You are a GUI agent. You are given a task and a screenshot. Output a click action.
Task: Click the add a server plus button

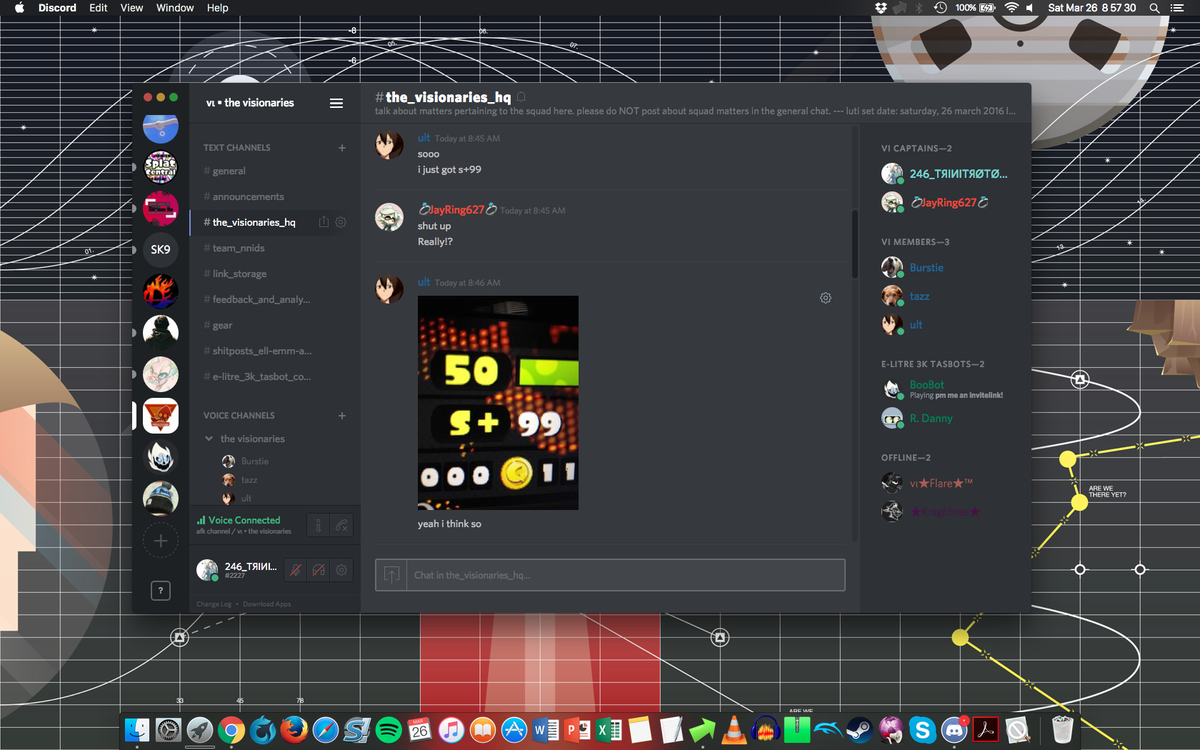[160, 541]
